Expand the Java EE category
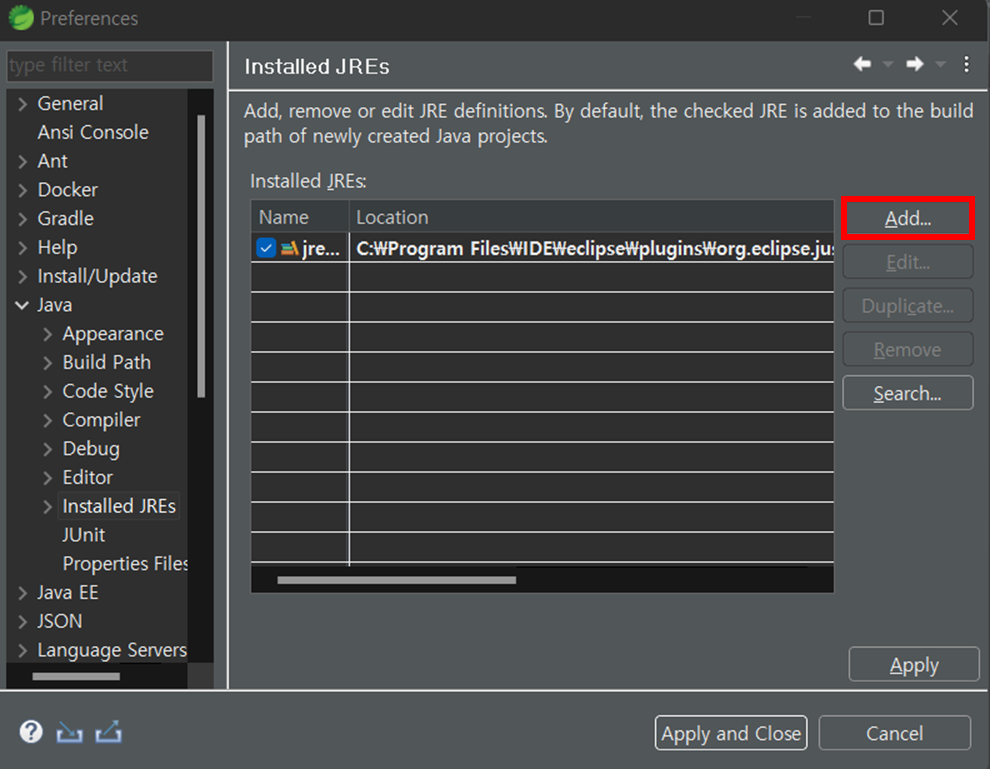The height and width of the screenshot is (769, 990). [23, 593]
